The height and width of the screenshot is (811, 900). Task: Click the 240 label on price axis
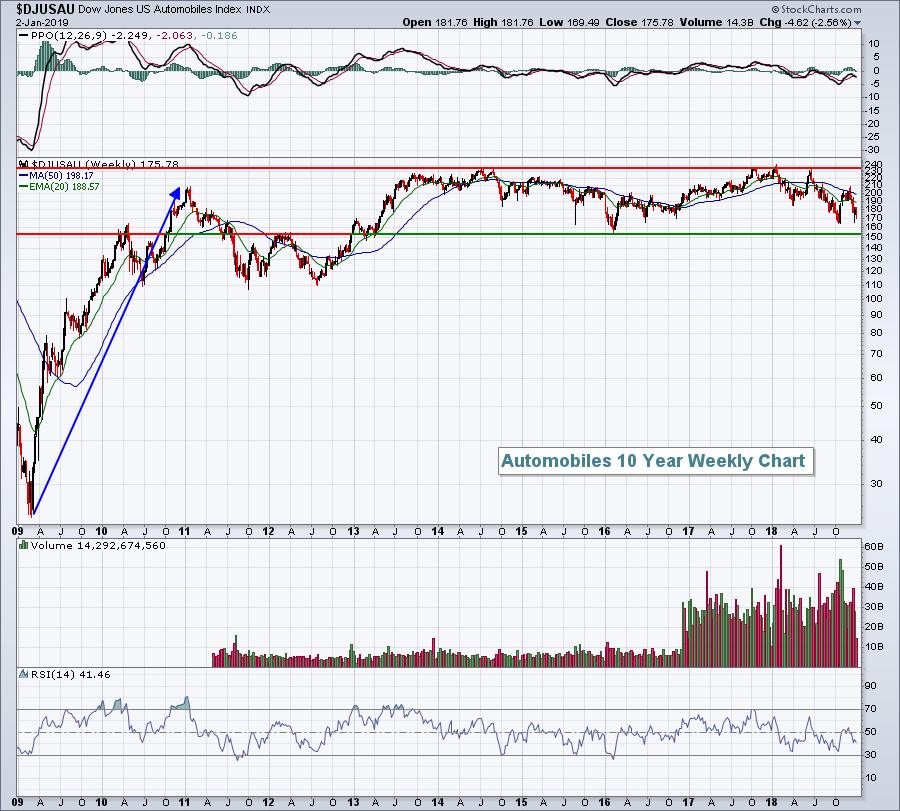click(x=874, y=164)
